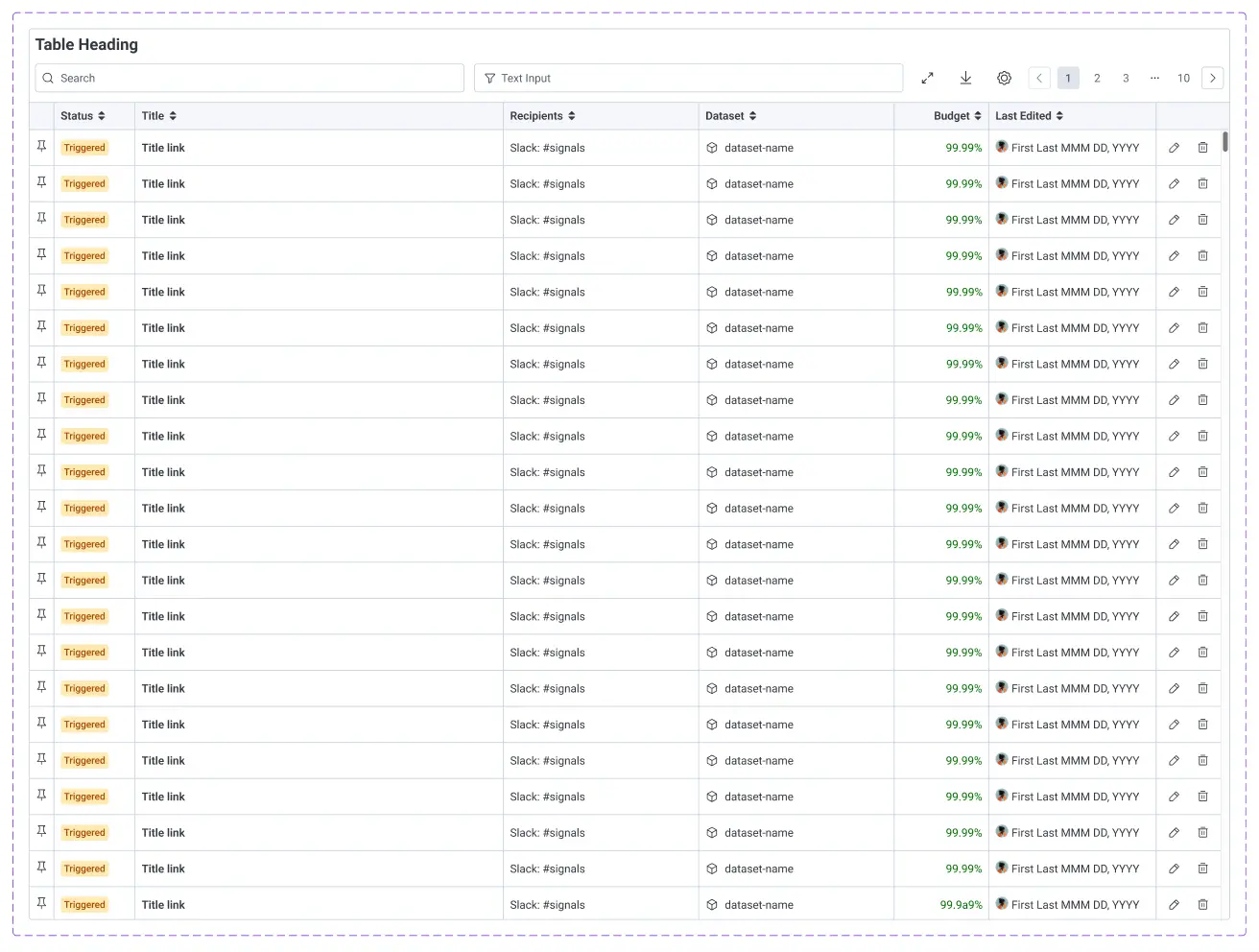Toggle pinning on the fifth row
The height and width of the screenshot is (952, 1259).
41,291
